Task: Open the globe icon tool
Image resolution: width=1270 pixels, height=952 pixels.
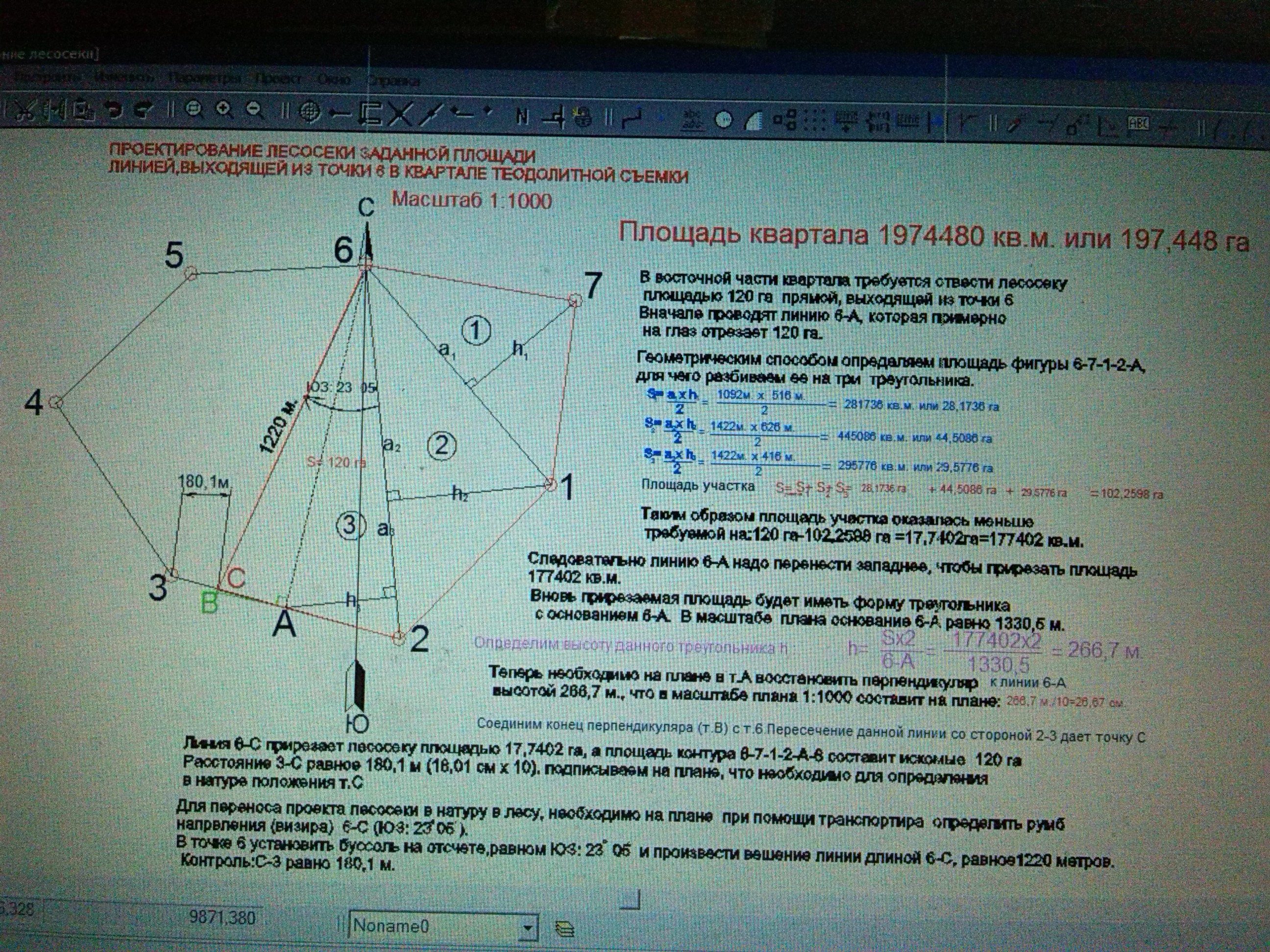Action: pyautogui.click(x=584, y=118)
